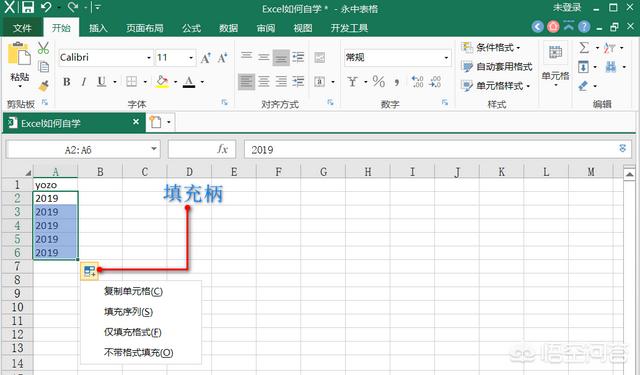Screen dimensions: 640x375
Task: Open the new document dropdown arrow beside tab
Action: (169, 122)
